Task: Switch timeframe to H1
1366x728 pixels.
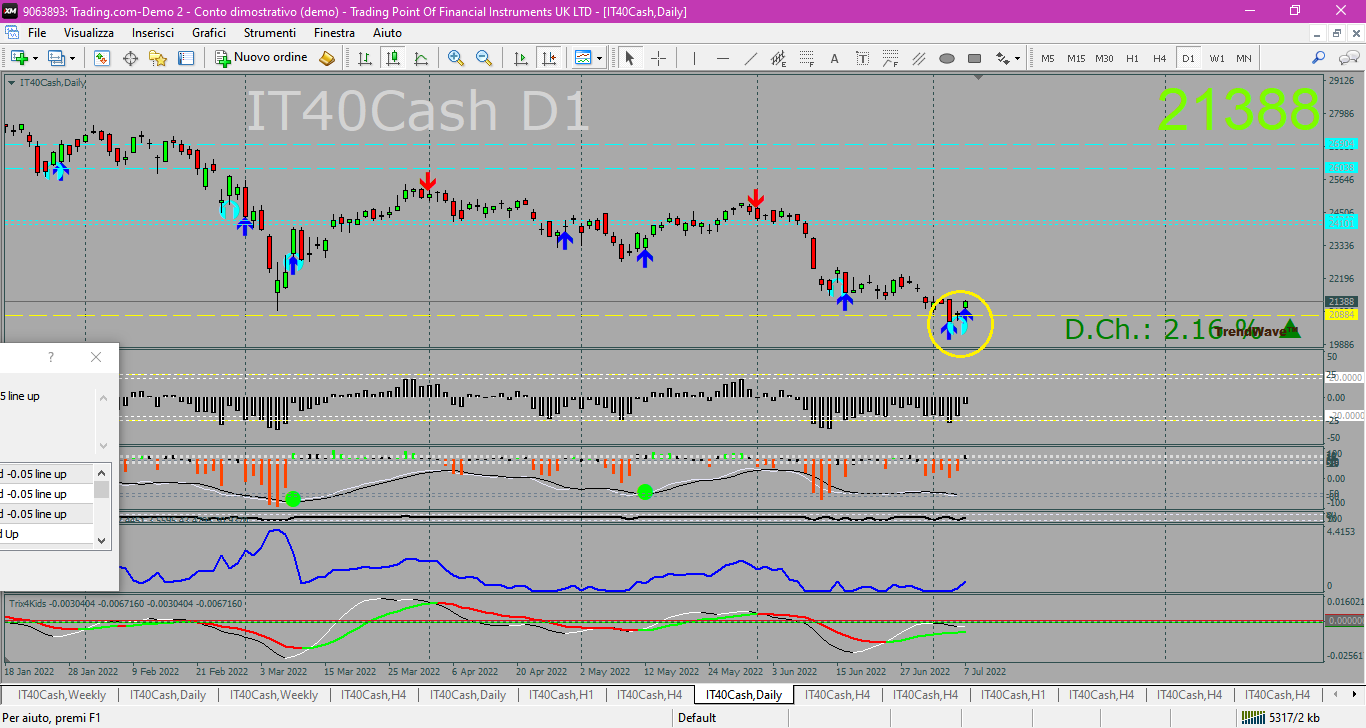Action: pos(1132,58)
